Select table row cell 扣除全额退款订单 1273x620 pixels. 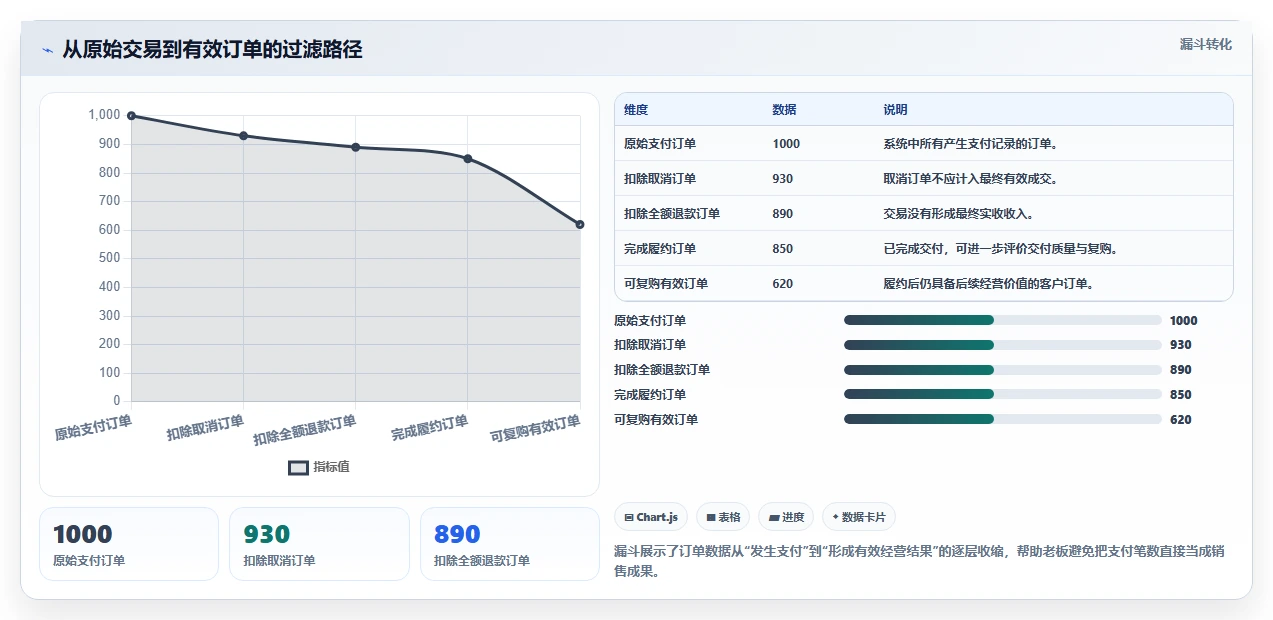click(672, 214)
